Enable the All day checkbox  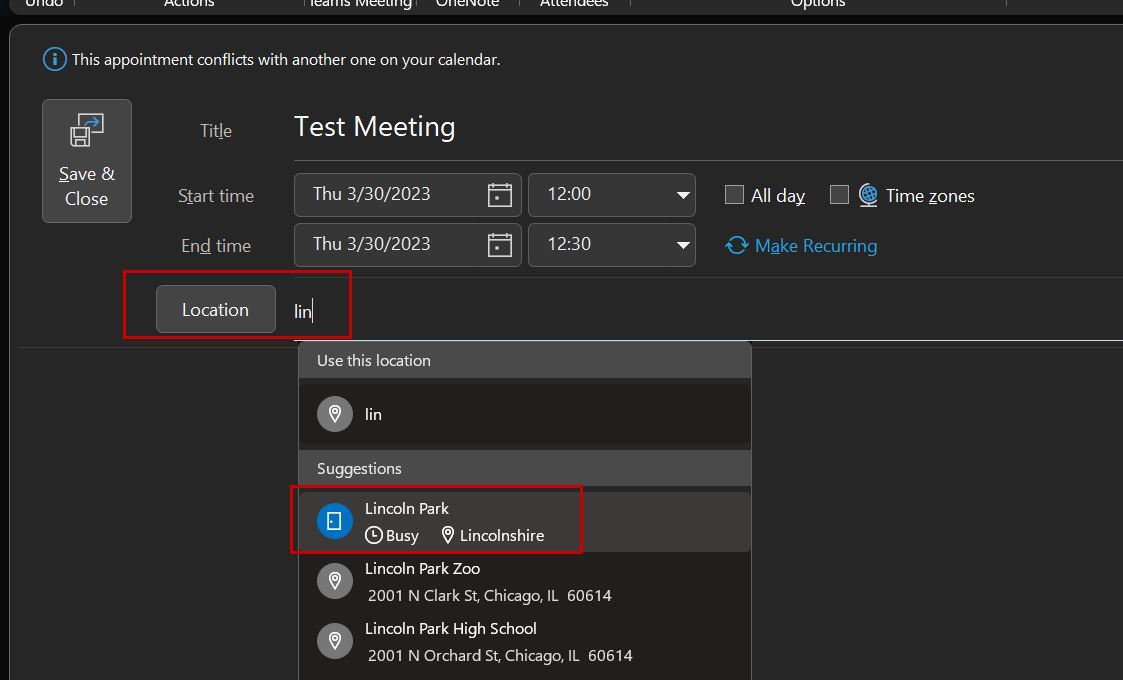coord(734,195)
